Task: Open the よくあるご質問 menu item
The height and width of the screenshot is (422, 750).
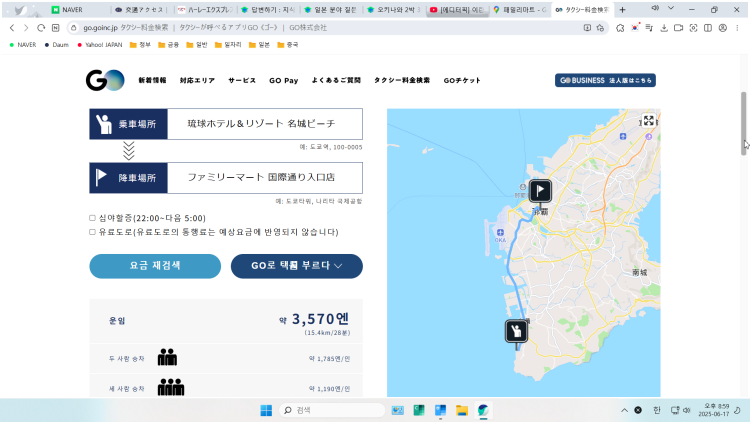Action: (x=336, y=80)
